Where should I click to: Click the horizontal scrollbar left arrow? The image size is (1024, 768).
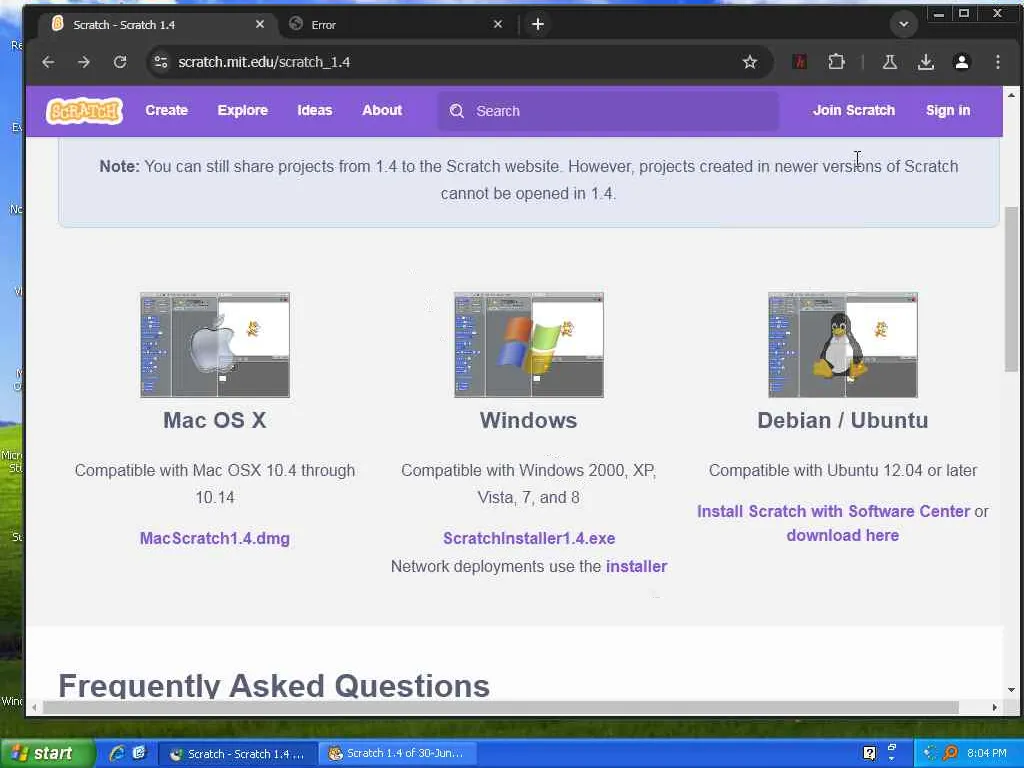[34, 707]
